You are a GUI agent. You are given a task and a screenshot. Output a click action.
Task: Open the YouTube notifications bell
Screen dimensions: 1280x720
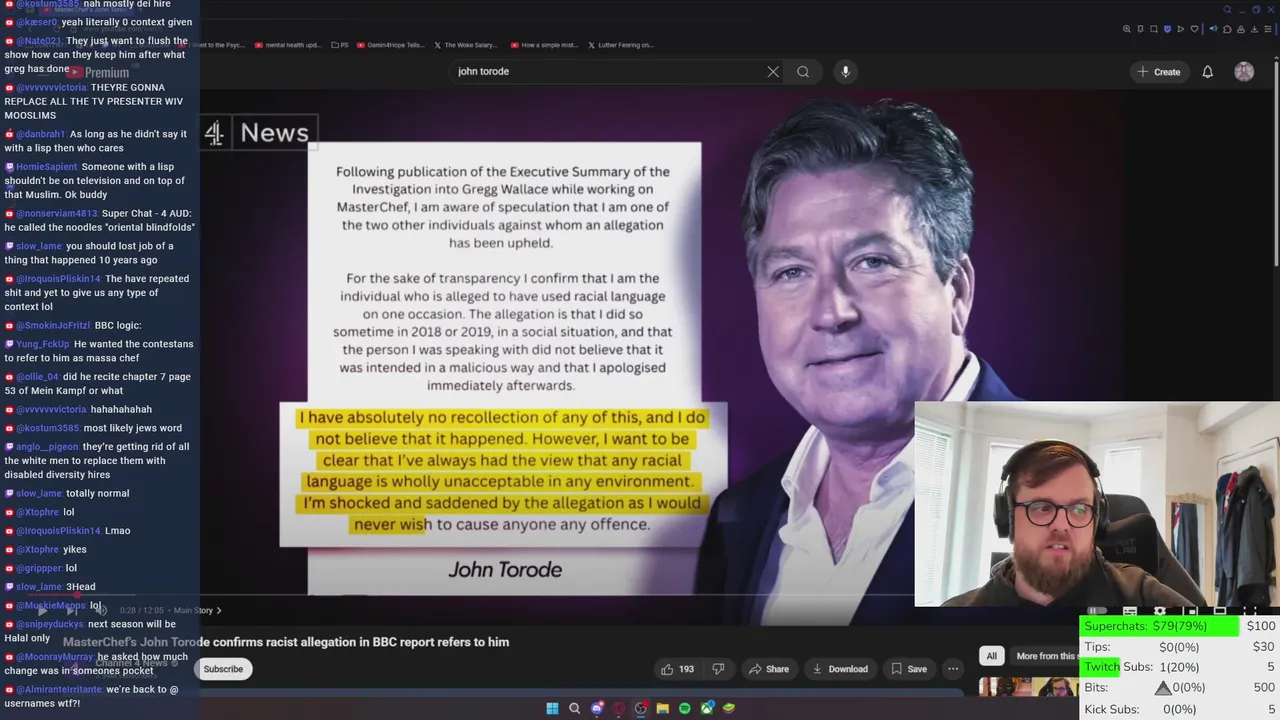point(1207,72)
